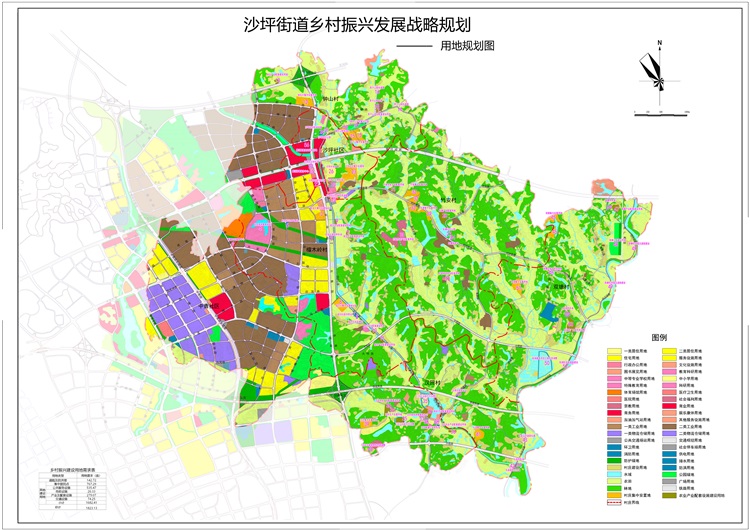Click the 二类工业用地 dark brown swatch

669,427
